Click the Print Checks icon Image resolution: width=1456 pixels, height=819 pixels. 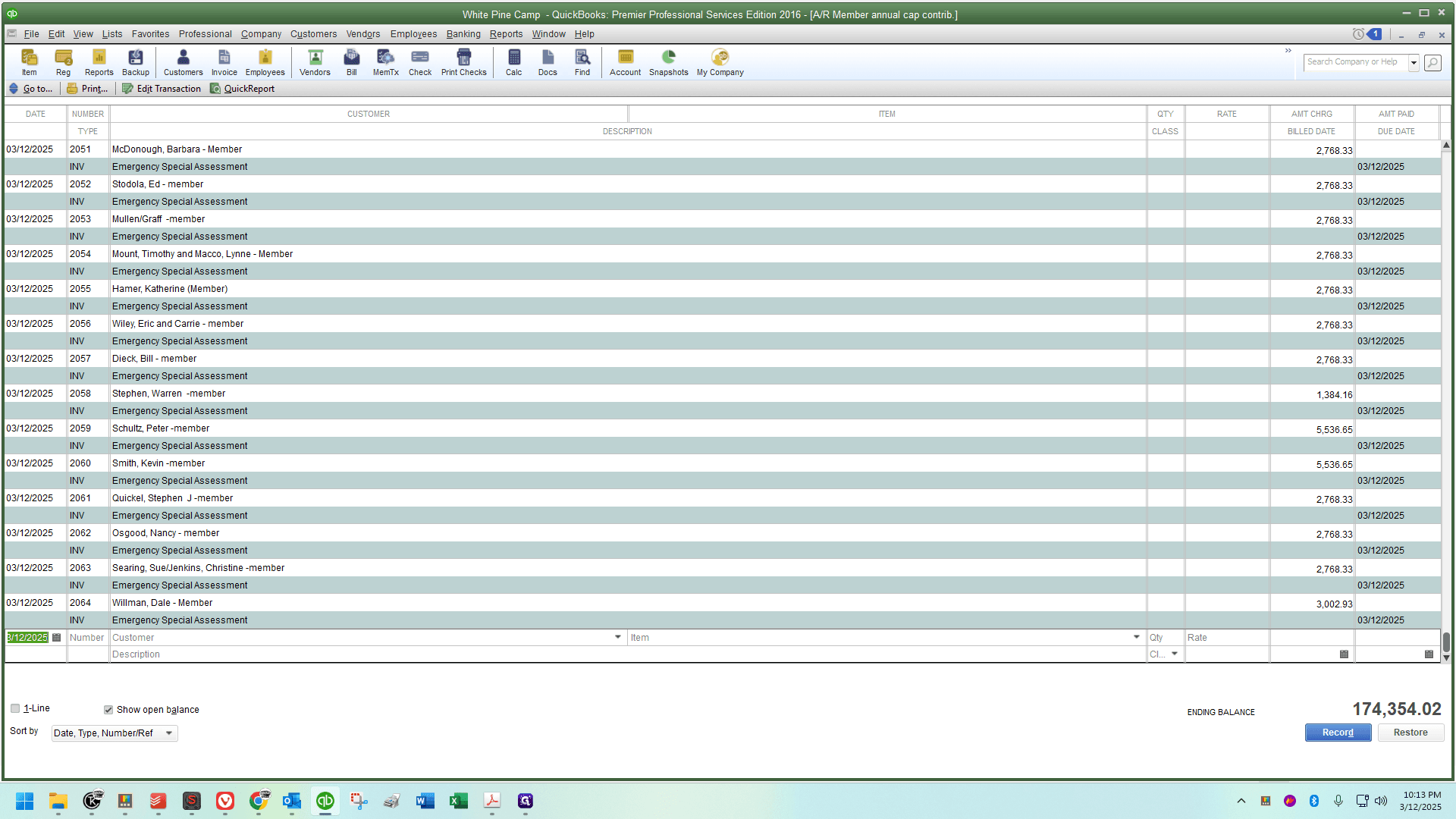tap(464, 62)
